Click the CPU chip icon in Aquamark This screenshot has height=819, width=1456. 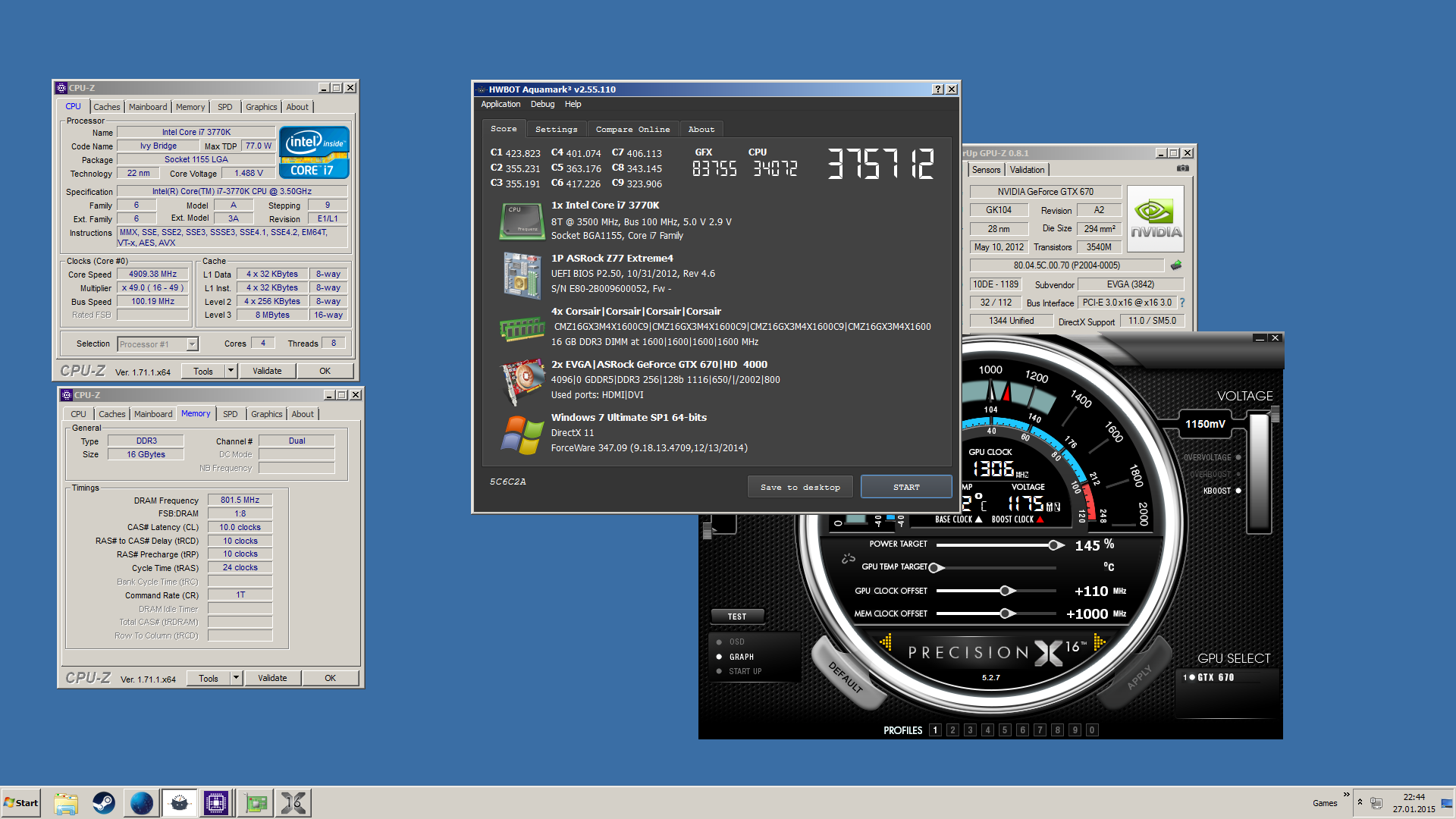click(522, 221)
